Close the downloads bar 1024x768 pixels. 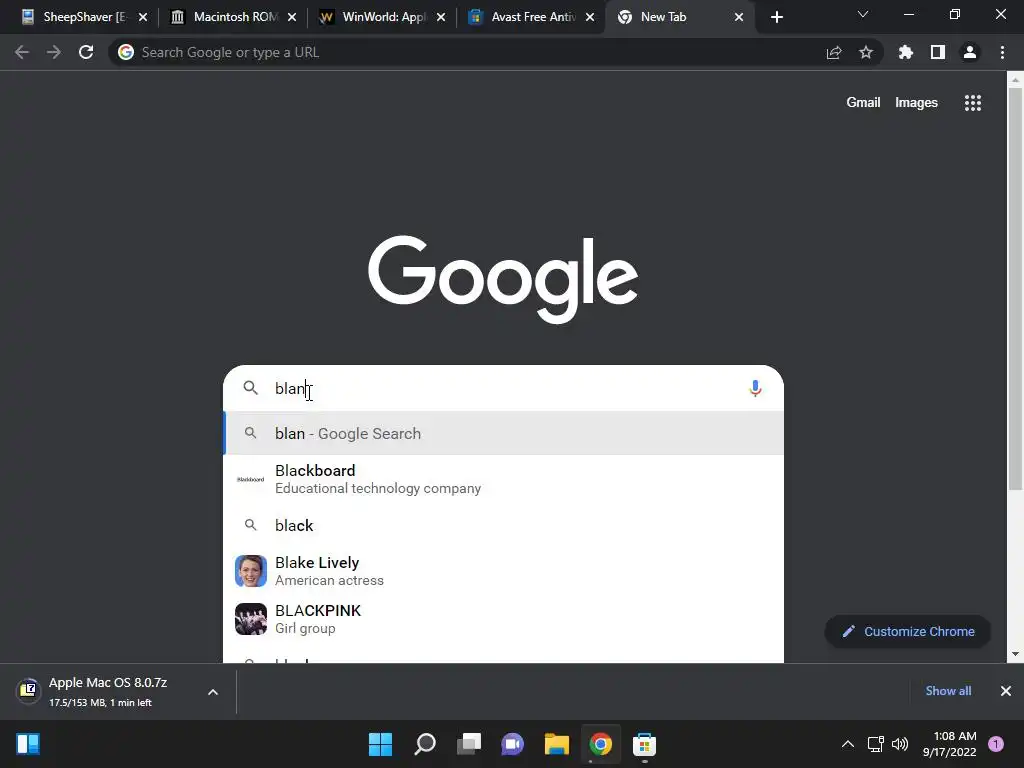1006,691
